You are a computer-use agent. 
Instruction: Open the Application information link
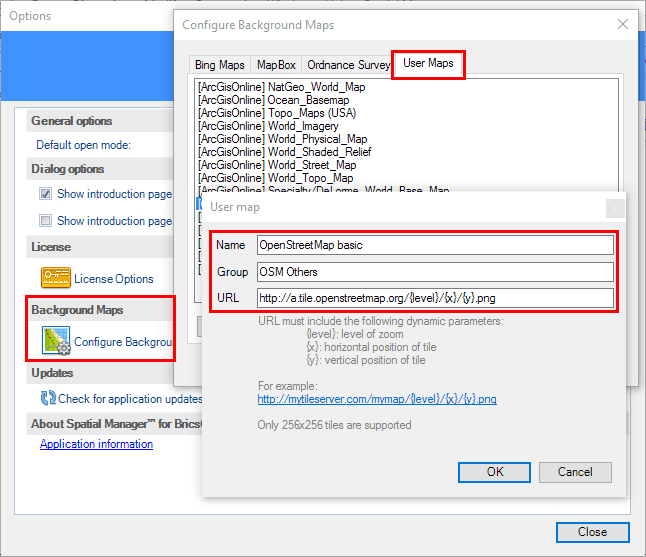(x=96, y=444)
